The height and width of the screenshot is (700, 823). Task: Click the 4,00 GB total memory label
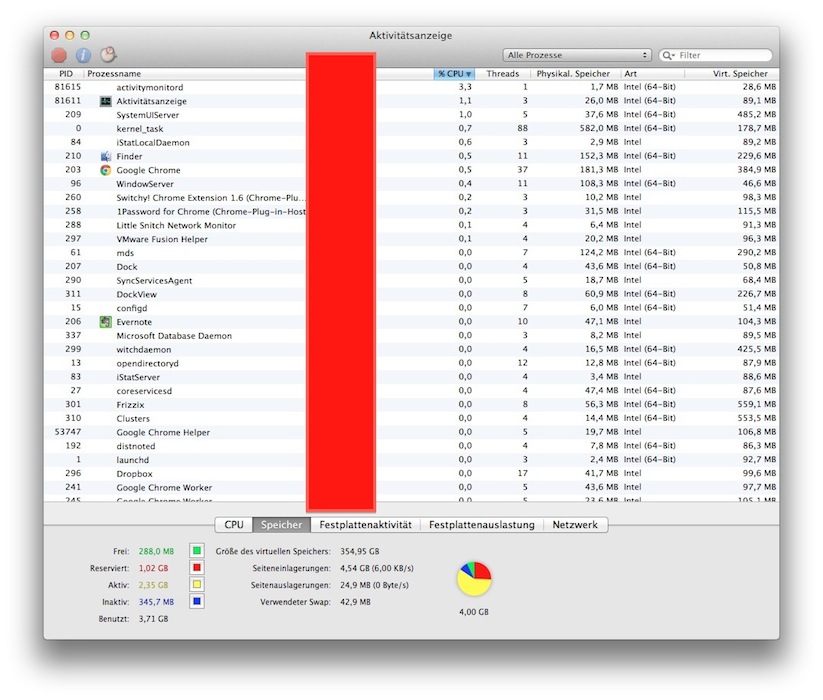(474, 612)
